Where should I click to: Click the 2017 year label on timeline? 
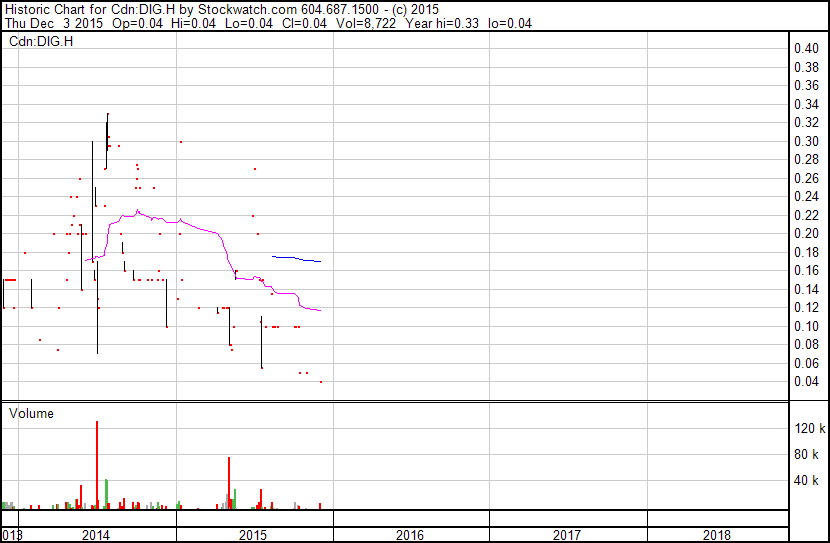567,535
